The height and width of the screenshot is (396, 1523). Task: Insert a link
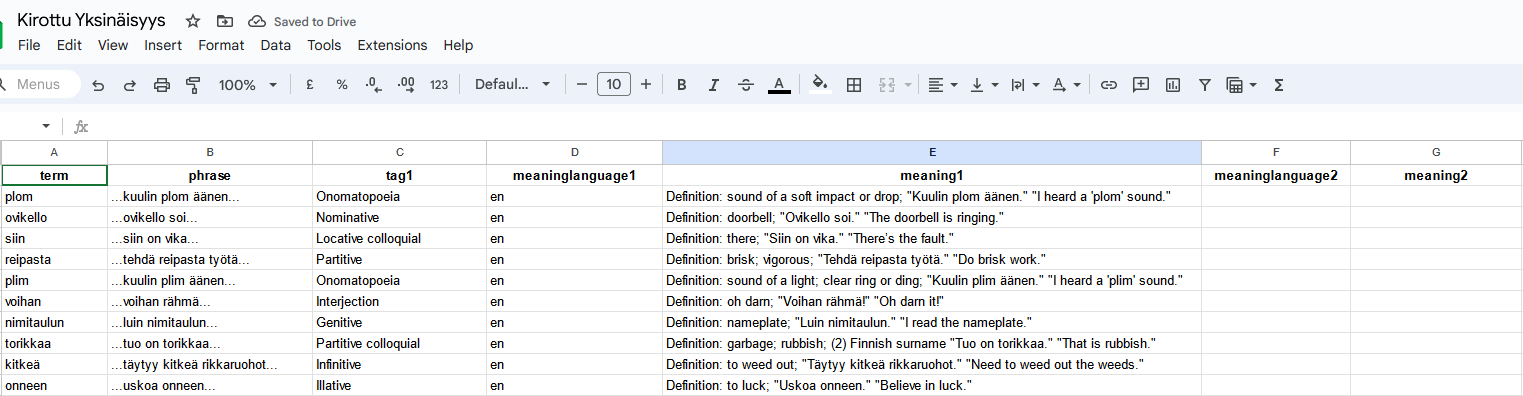pos(1108,85)
